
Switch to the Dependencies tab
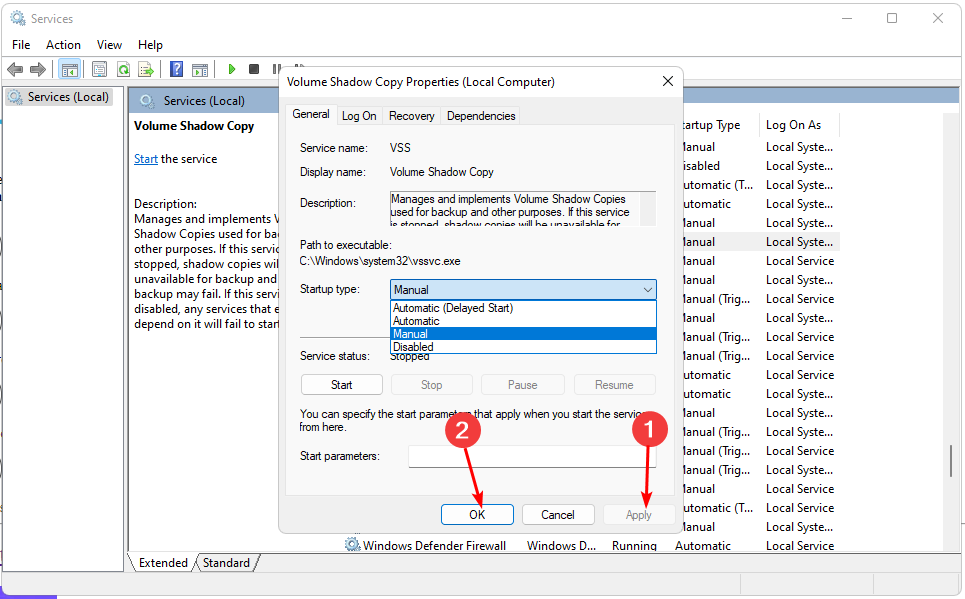tap(481, 116)
